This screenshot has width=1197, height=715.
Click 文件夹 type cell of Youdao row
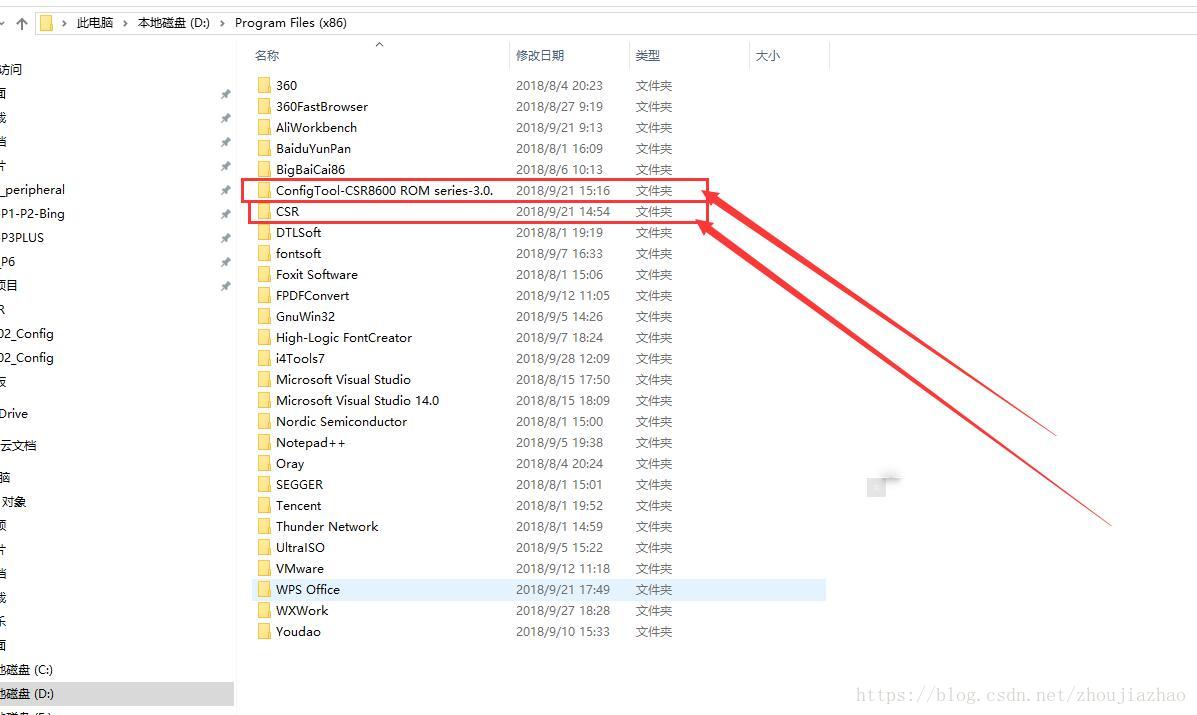click(x=653, y=631)
